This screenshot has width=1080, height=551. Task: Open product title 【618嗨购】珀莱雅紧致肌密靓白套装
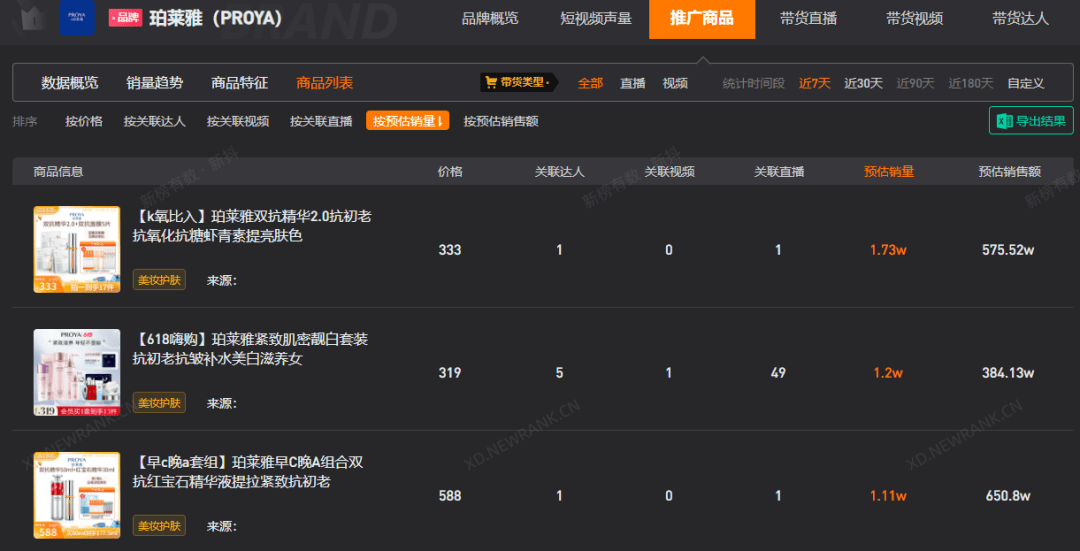tap(250, 349)
